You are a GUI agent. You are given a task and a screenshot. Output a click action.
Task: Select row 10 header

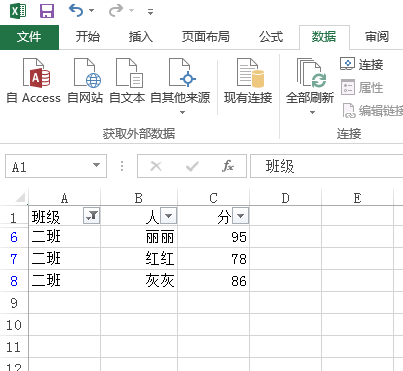point(14,325)
